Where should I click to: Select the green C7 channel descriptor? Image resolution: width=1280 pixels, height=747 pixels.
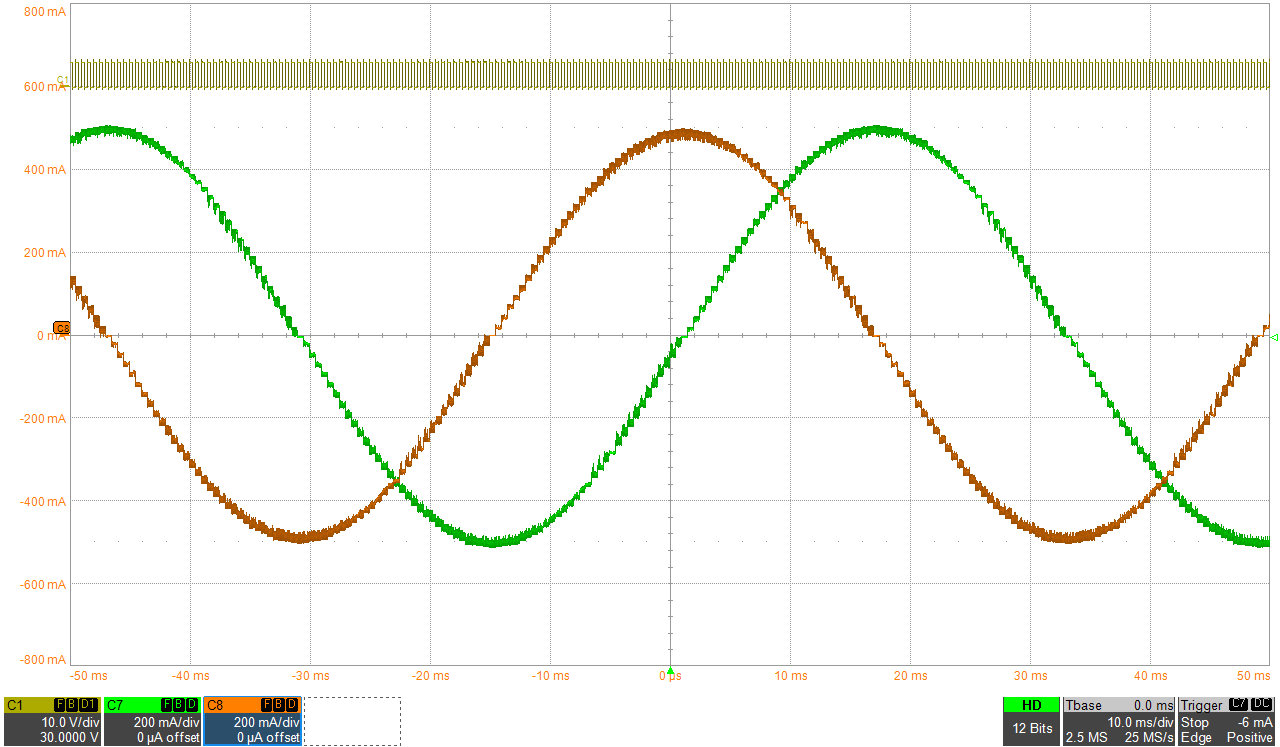(x=152, y=721)
